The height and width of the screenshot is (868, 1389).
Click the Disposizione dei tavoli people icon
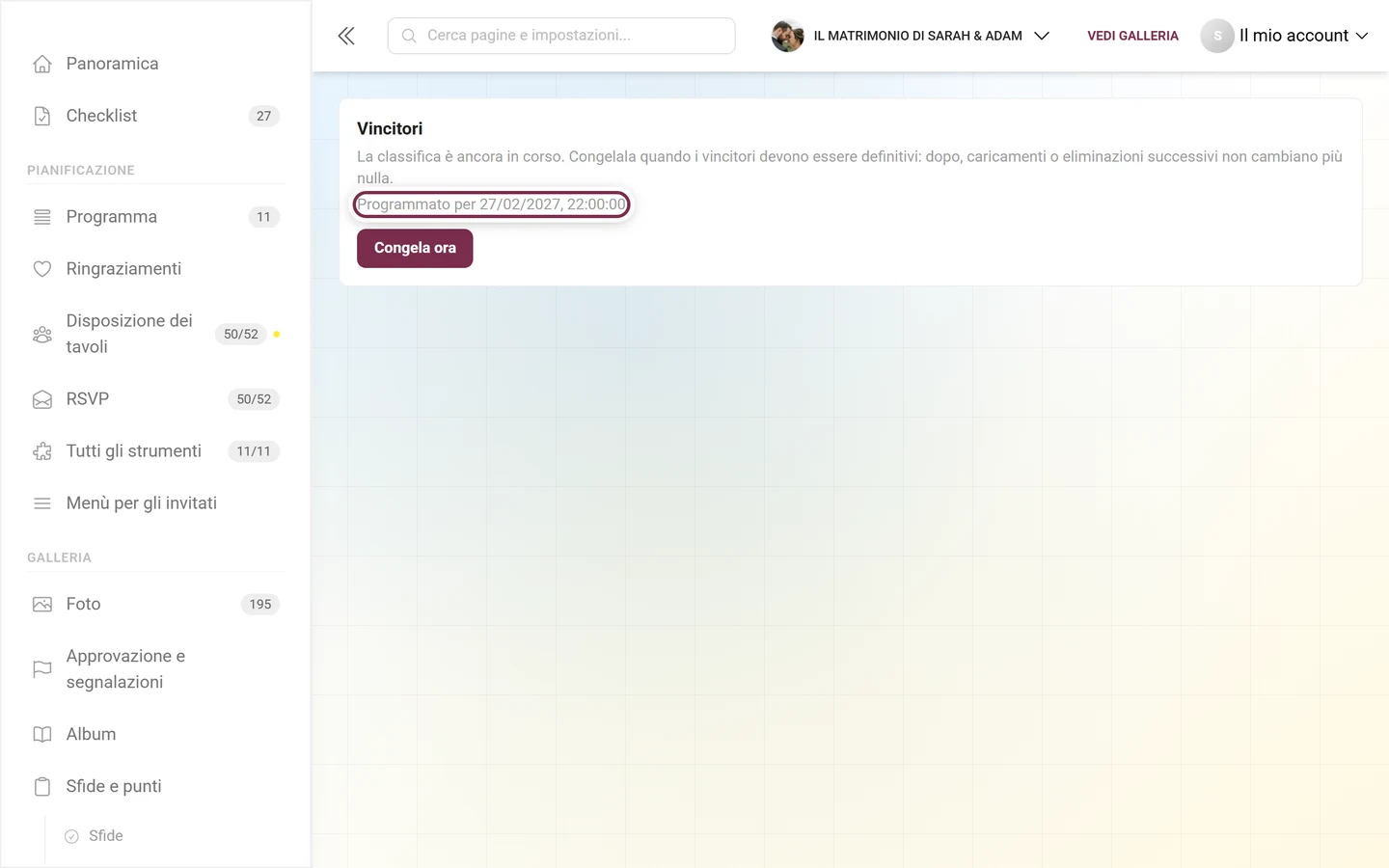coord(42,335)
